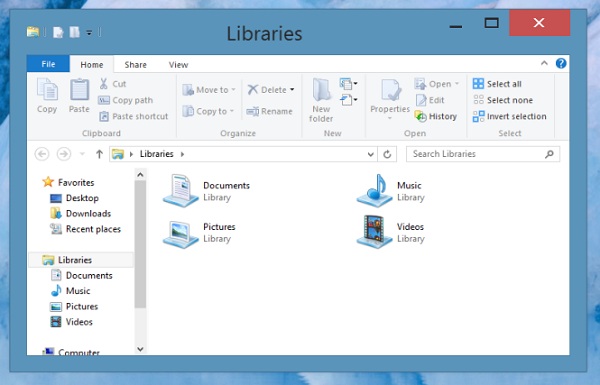
Task: Collapse the ribbon with the chevron arrow
Action: tap(544, 64)
